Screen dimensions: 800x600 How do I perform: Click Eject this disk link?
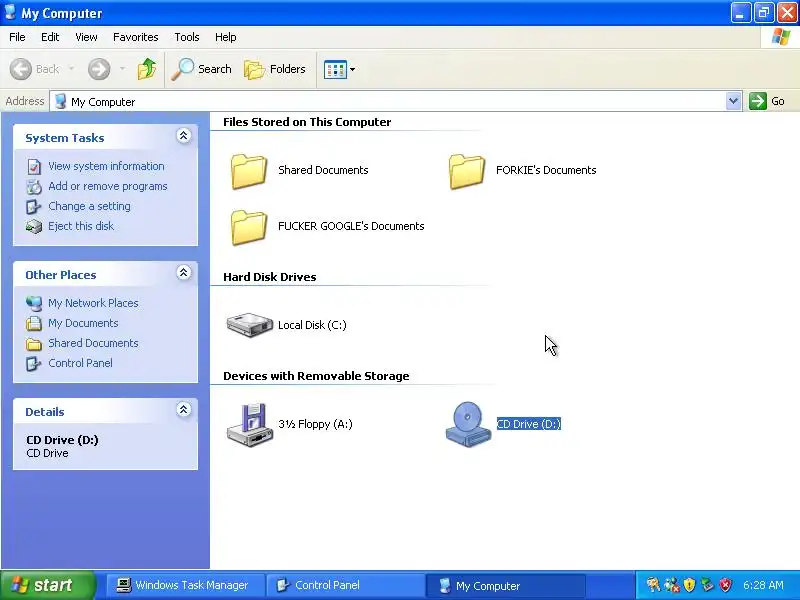tap(81, 226)
